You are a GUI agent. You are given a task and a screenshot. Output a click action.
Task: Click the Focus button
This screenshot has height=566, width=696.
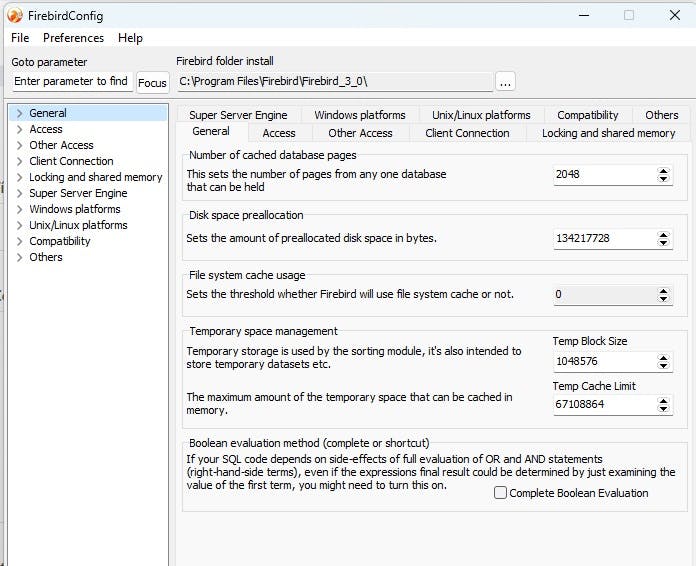(x=152, y=83)
